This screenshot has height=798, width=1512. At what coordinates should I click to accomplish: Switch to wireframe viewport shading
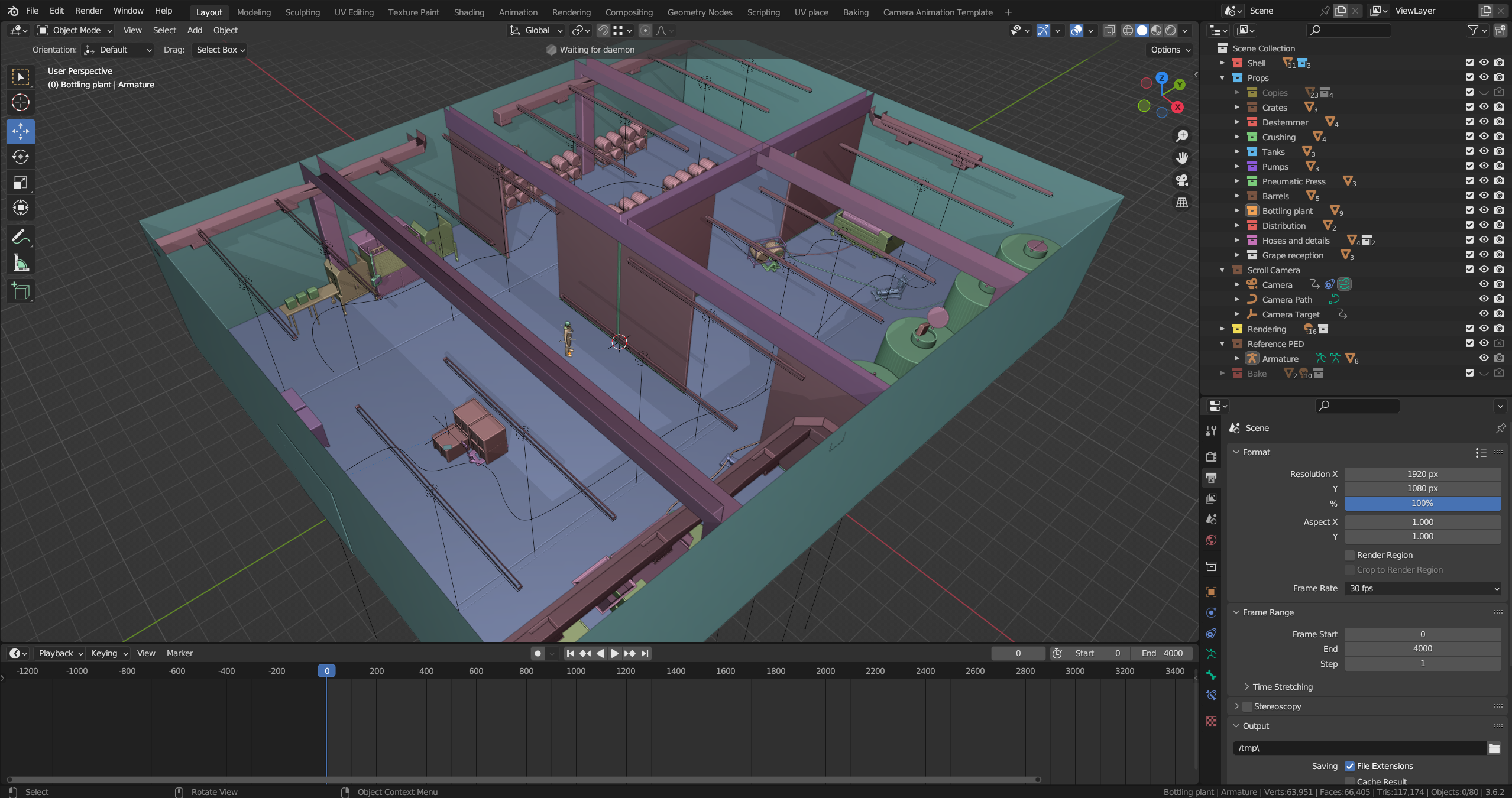1128,30
